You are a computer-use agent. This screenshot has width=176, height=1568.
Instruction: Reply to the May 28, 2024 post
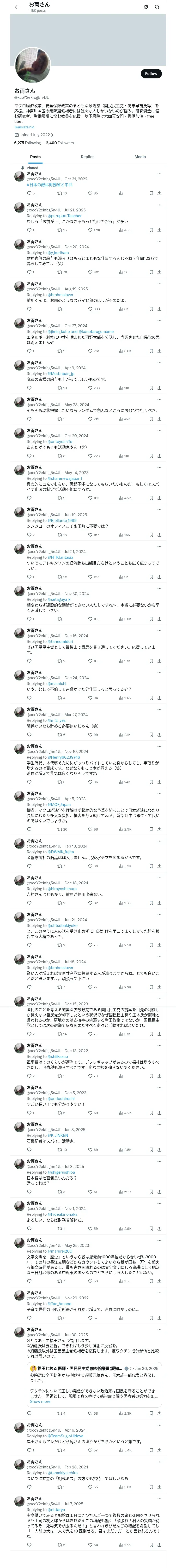point(29,419)
